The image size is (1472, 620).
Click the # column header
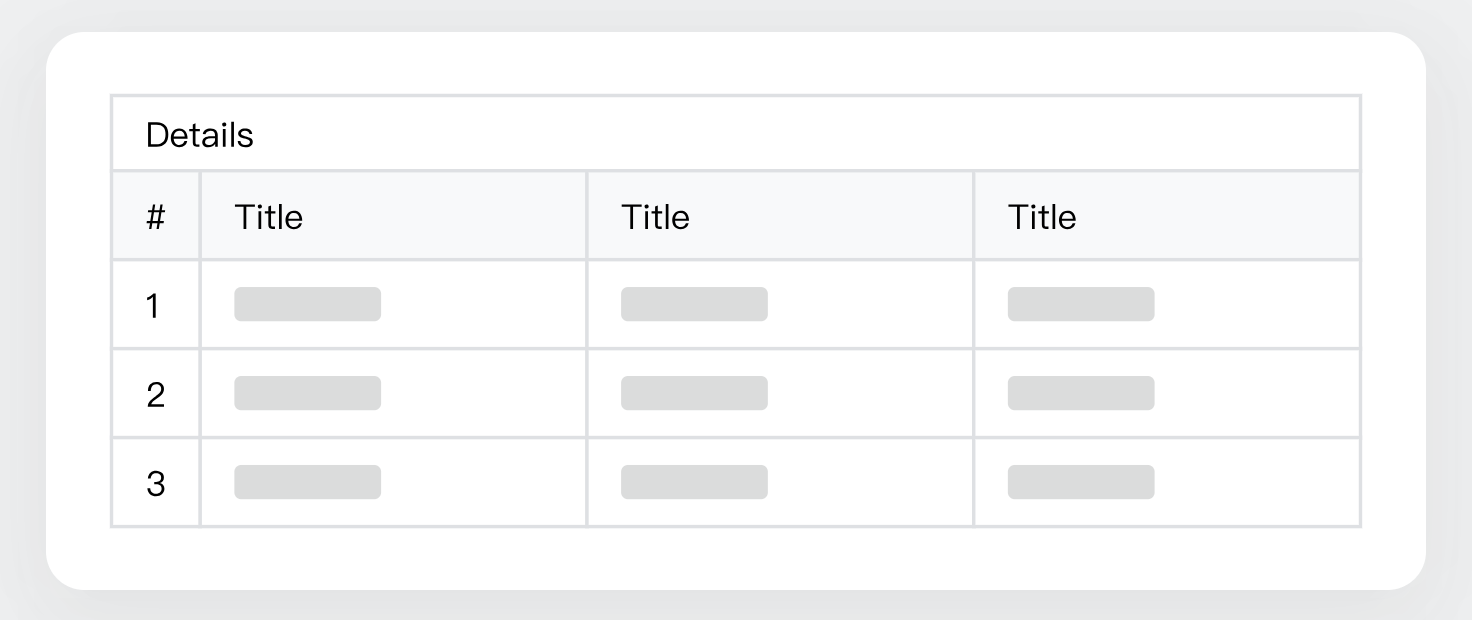tap(155, 216)
